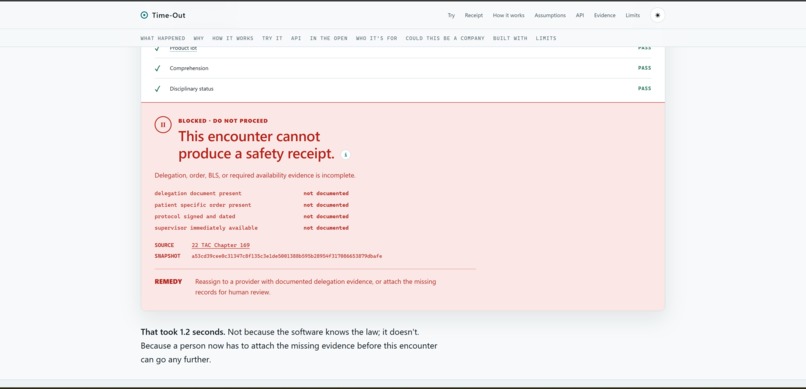Jump to WHO IT'S FOR section

coord(376,39)
